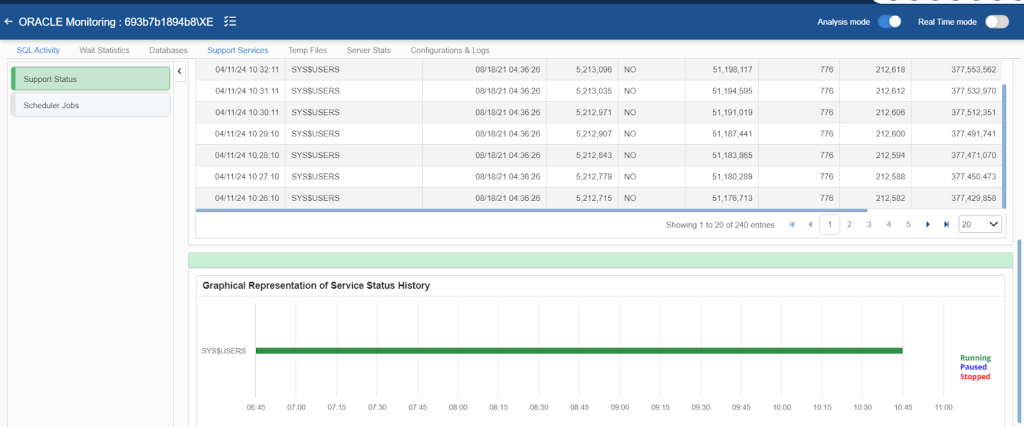Click the back arrow beside ORACLE Monitoring

click(9, 21)
